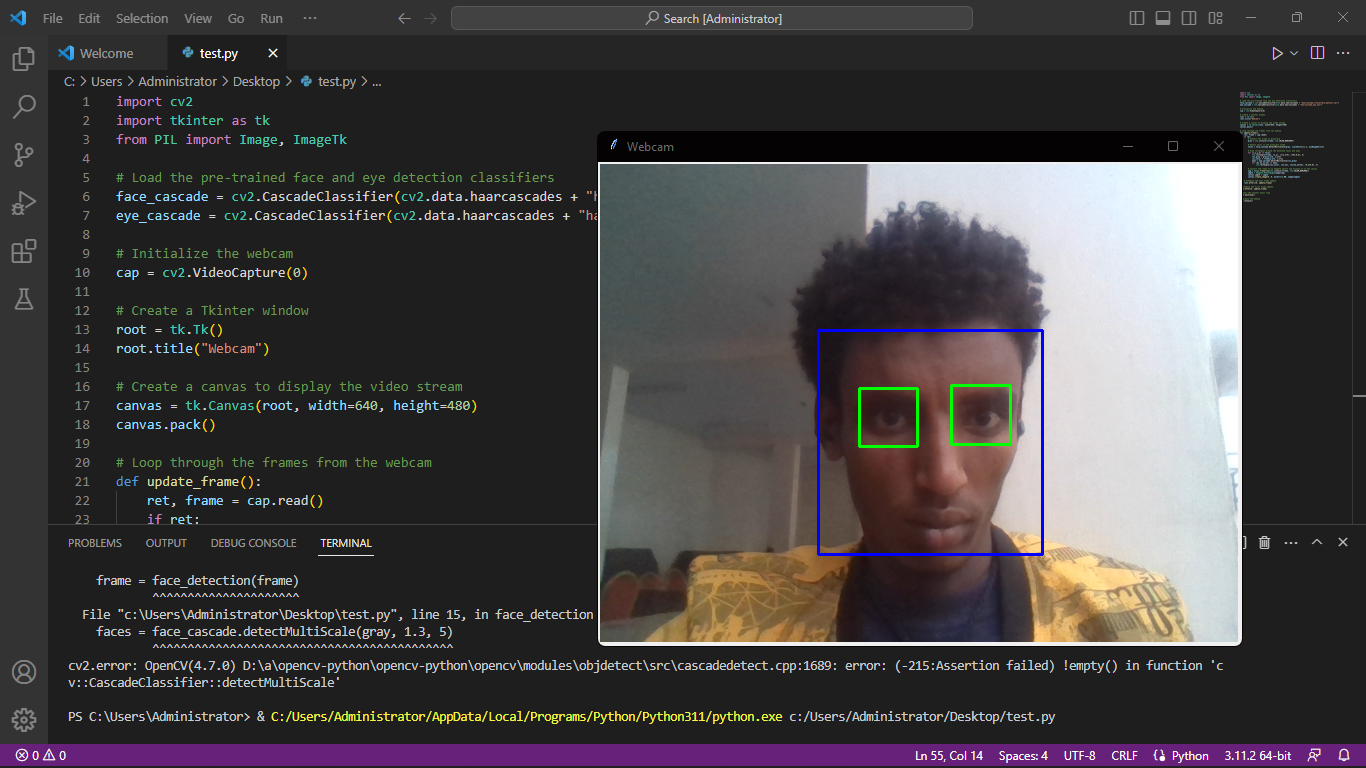Toggle the primary side bar layout

click(x=1137, y=18)
